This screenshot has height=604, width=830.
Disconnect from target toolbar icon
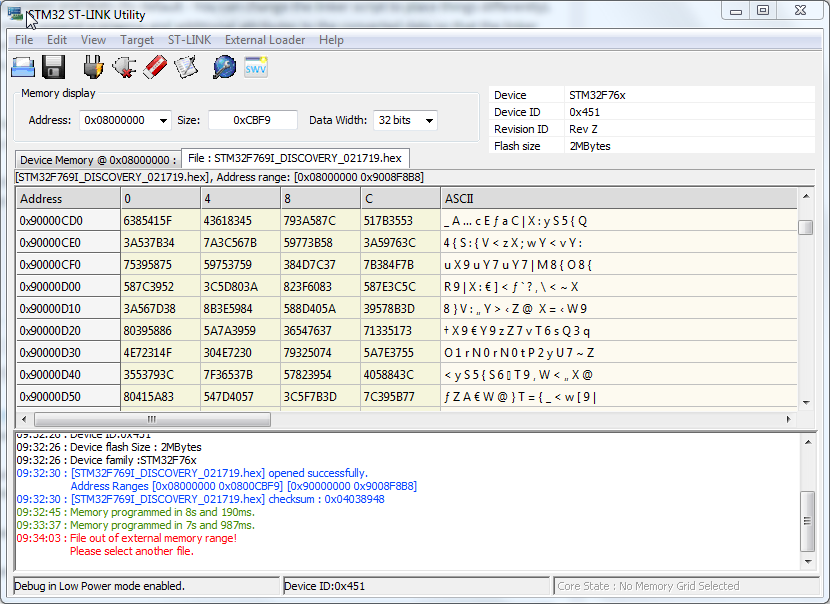coord(124,67)
